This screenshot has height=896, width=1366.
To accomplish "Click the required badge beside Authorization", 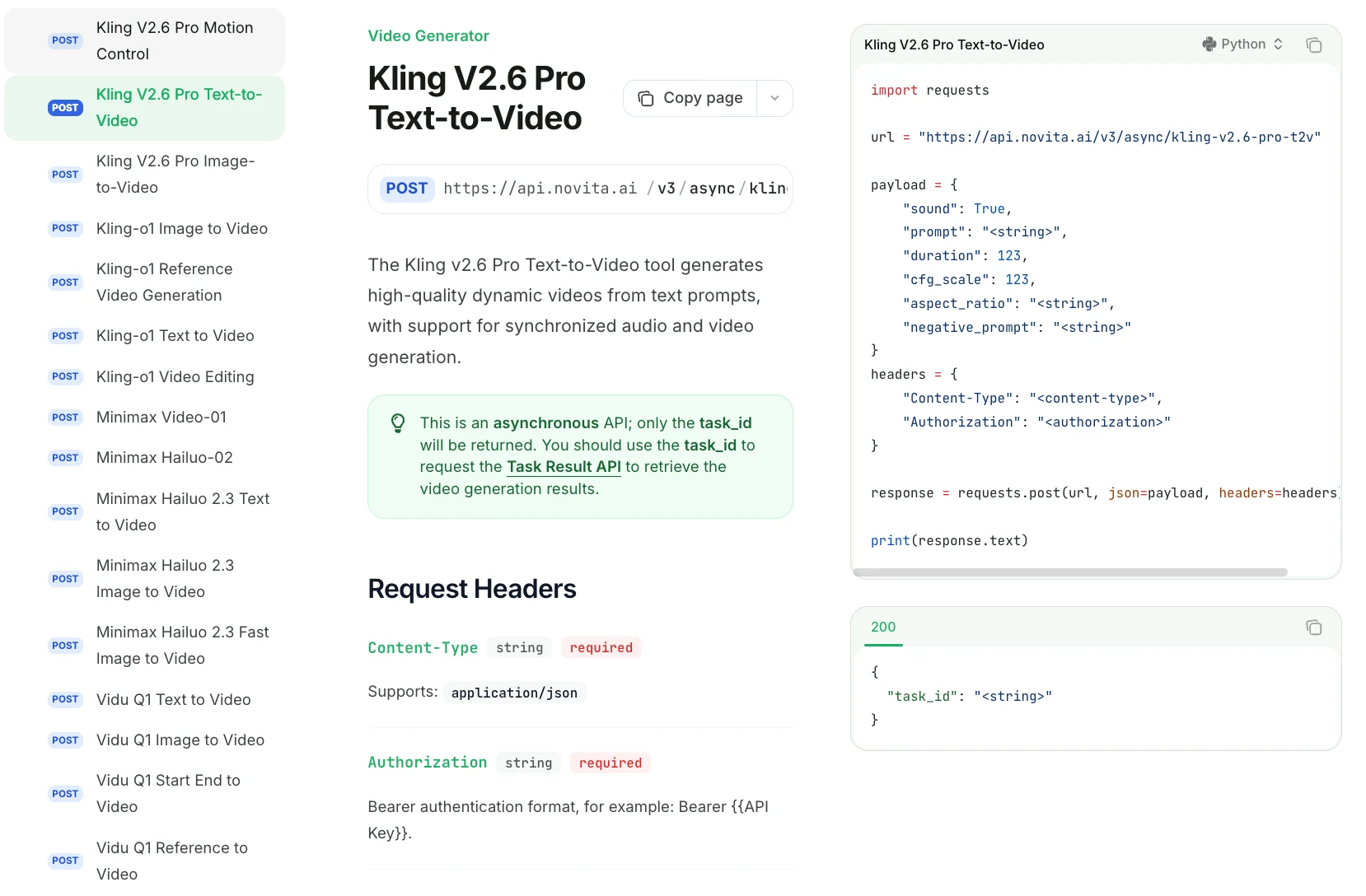I will click(x=610, y=763).
